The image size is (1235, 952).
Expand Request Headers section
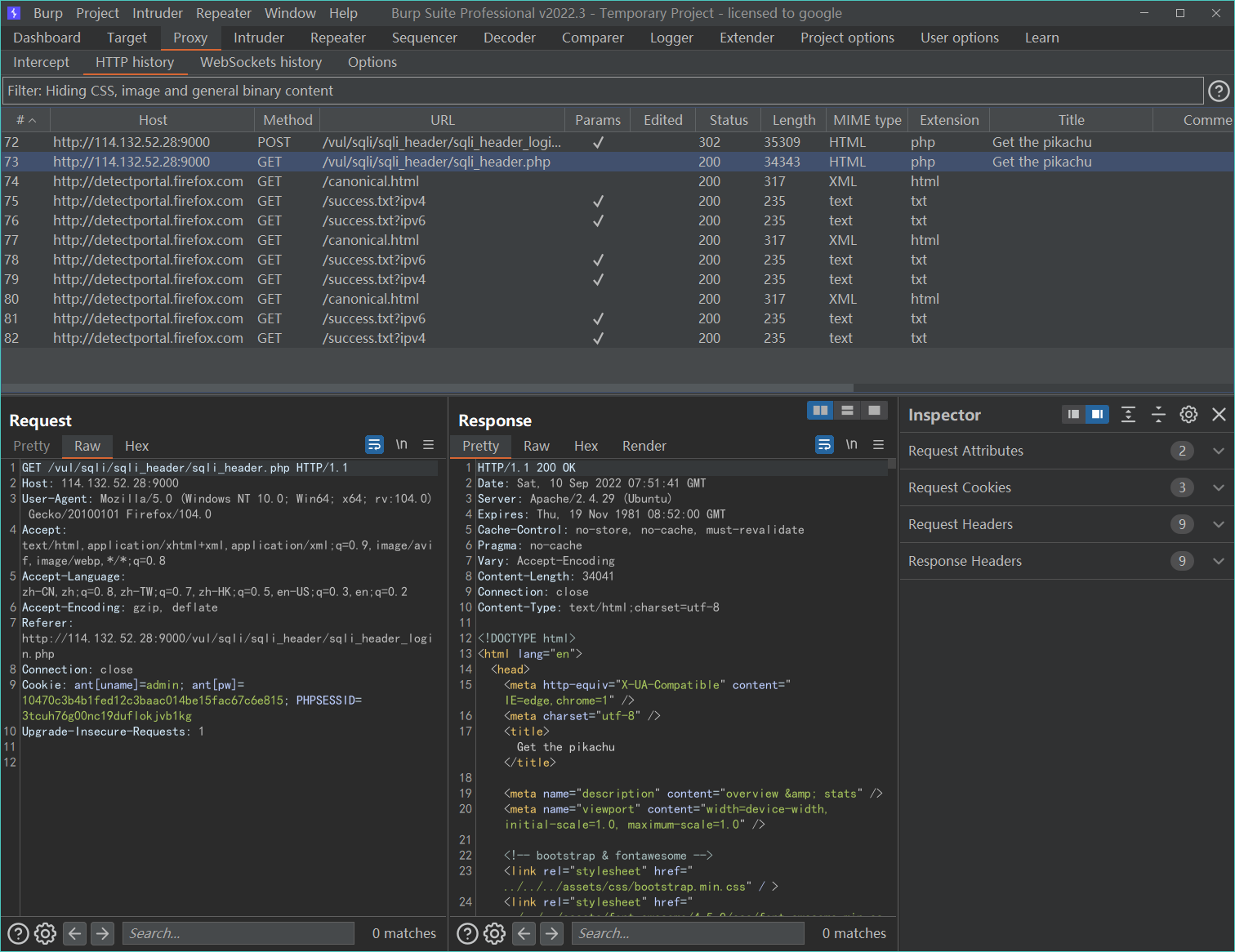pos(1066,524)
